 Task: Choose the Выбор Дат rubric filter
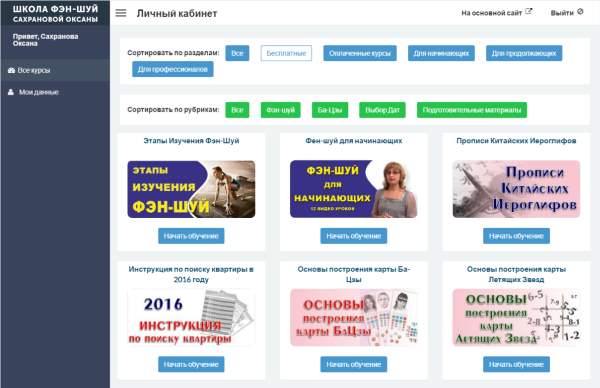pos(382,110)
